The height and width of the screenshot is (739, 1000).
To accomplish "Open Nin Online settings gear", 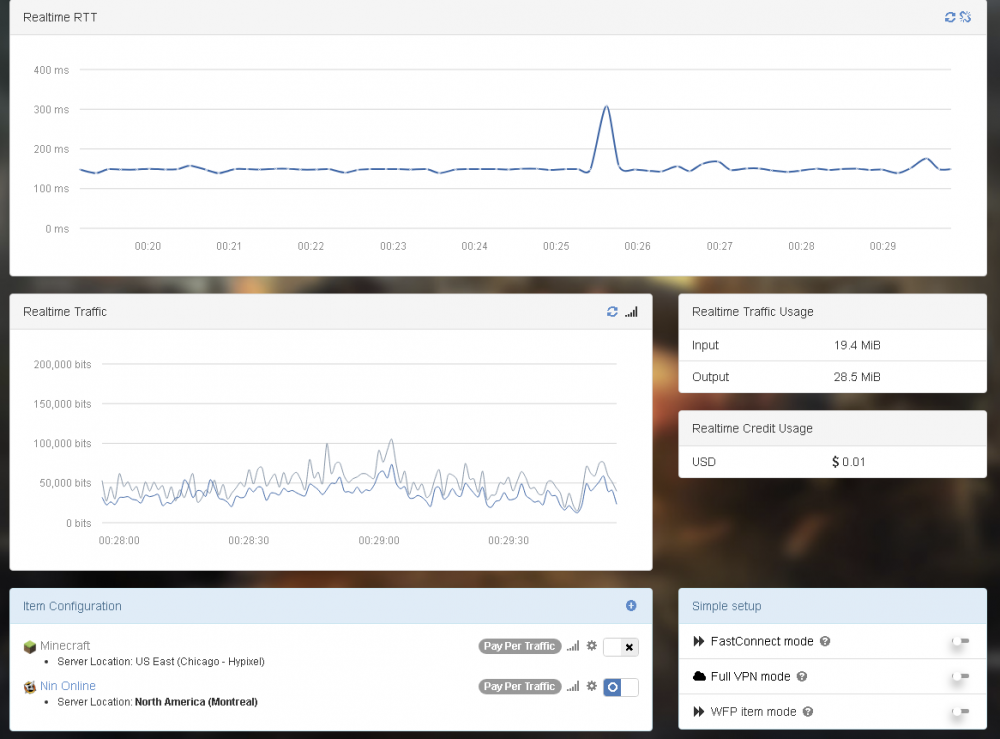I will [x=591, y=686].
